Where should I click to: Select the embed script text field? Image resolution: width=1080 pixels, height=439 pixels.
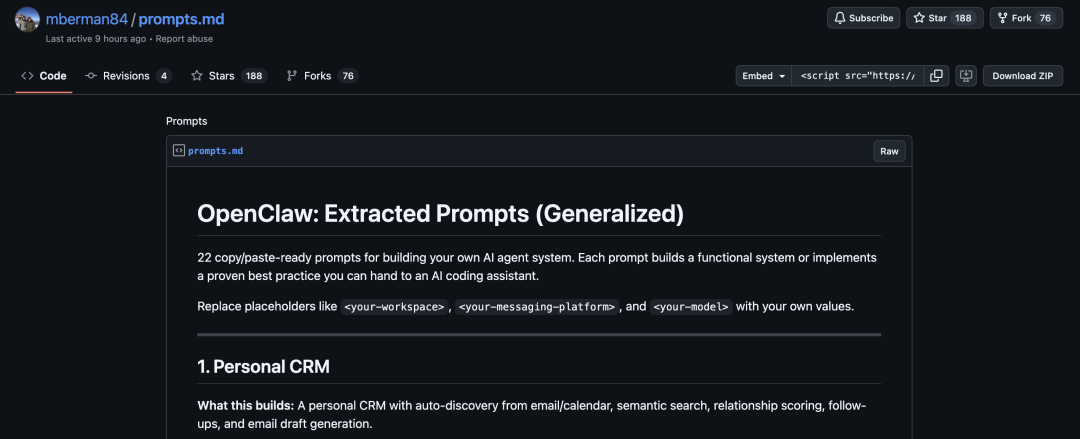857,76
